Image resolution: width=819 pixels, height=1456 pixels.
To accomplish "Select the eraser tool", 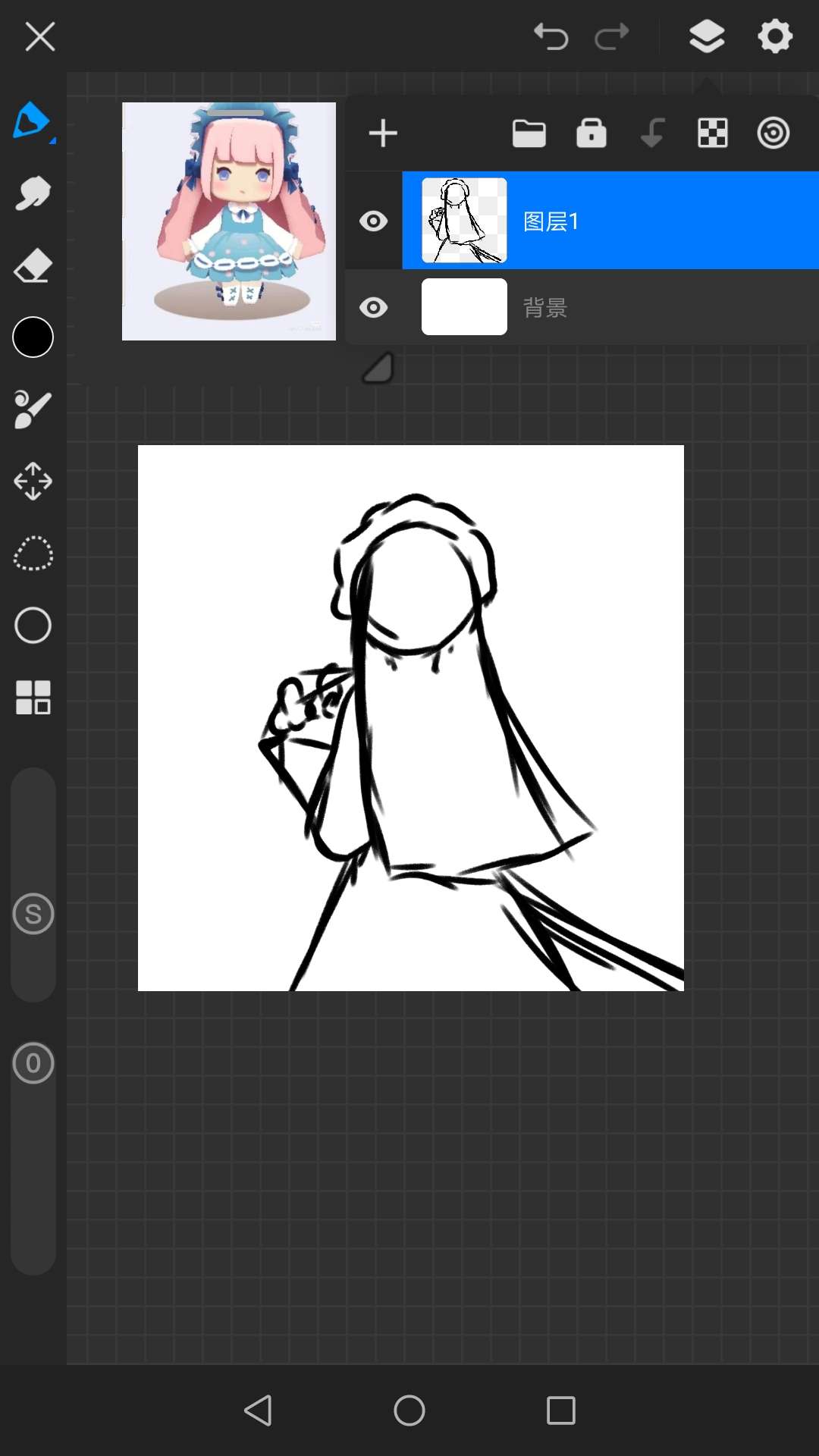I will coord(33,267).
